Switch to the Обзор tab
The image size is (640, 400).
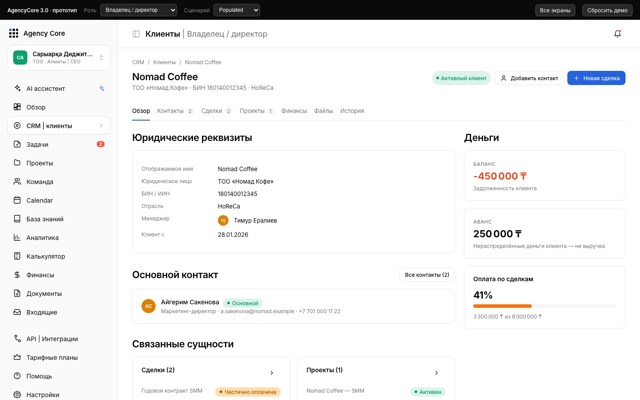click(141, 111)
